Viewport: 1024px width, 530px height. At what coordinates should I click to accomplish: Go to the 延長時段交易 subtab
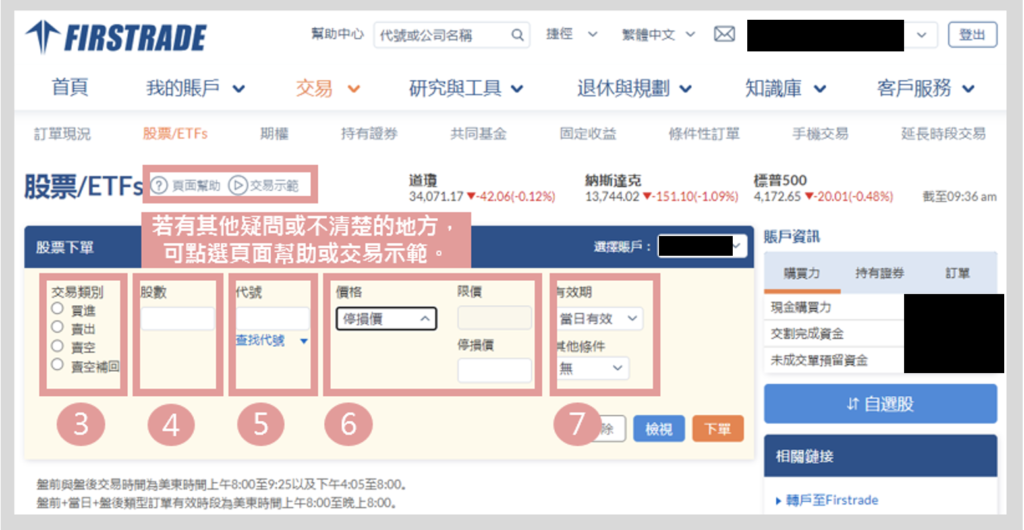(943, 134)
